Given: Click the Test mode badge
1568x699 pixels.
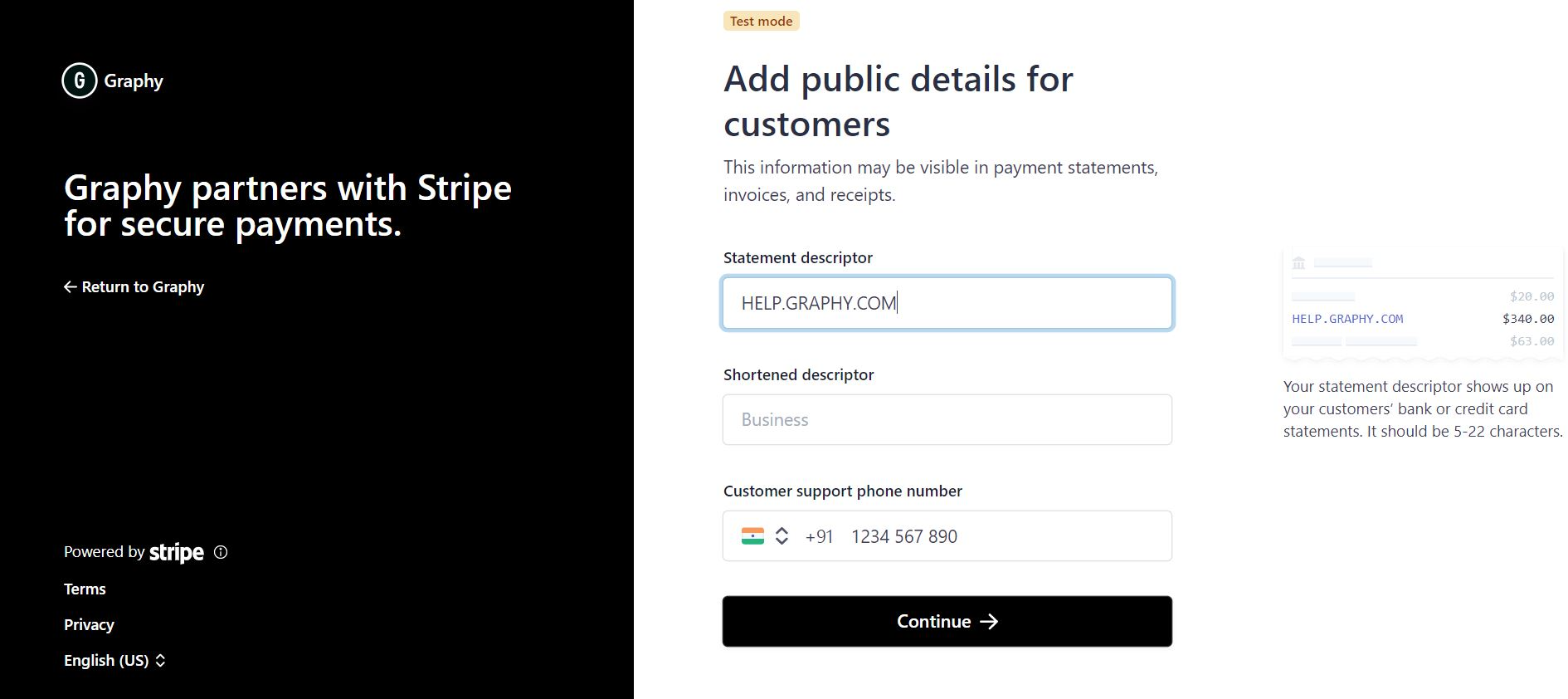Looking at the screenshot, I should [761, 21].
